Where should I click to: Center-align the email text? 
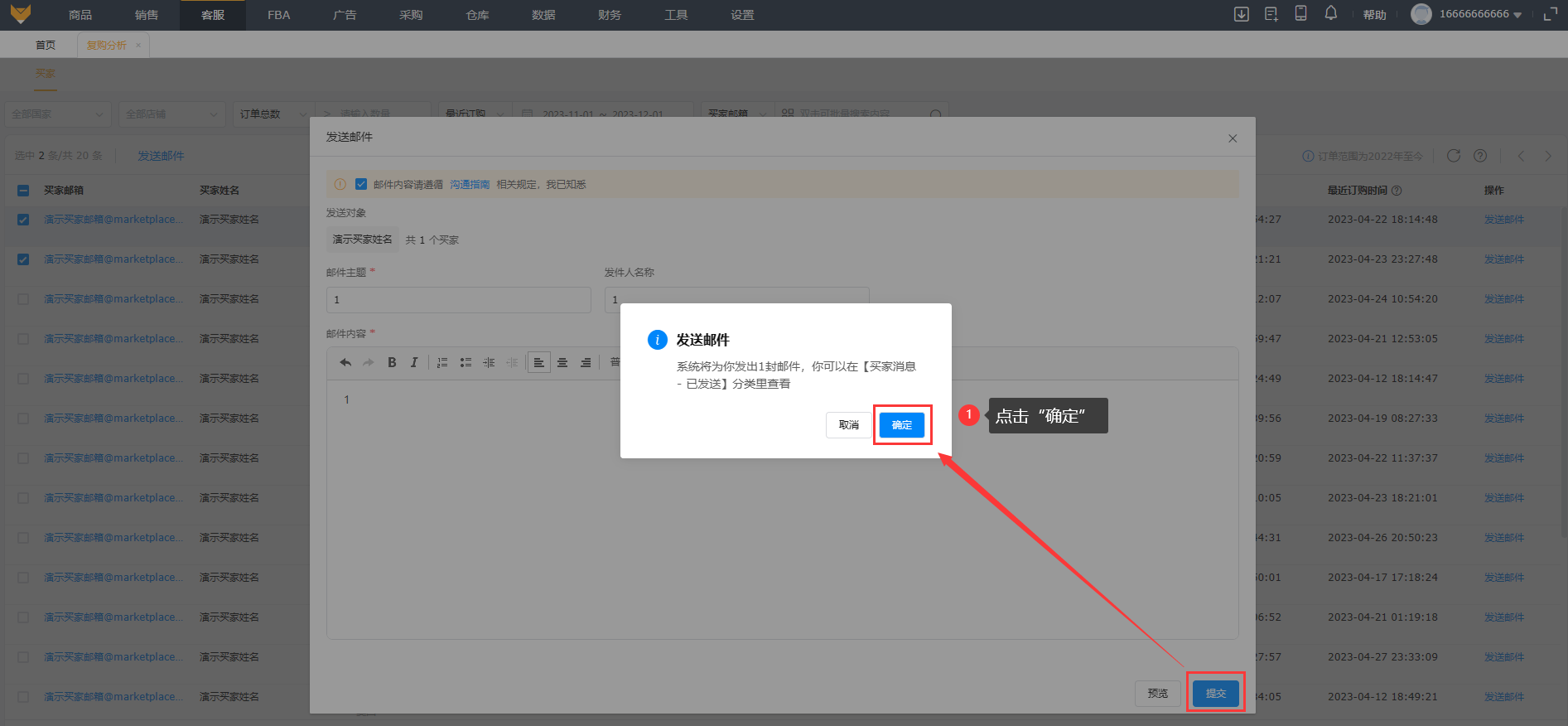coord(562,362)
